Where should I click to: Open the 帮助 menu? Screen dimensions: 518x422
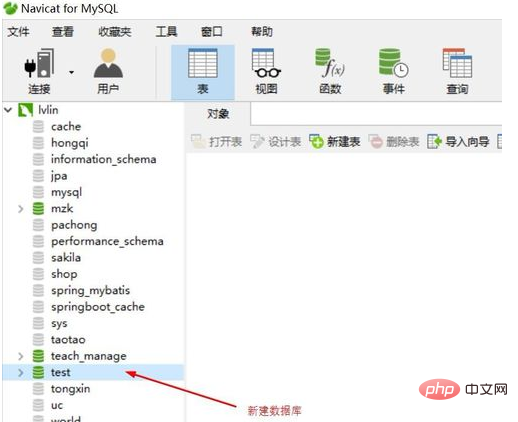point(262,32)
